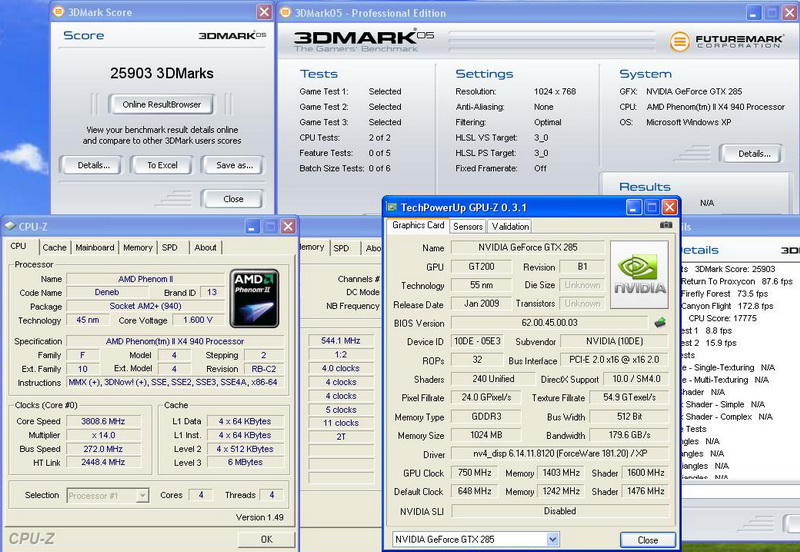Click the GPU-Z title bar icon

(391, 207)
